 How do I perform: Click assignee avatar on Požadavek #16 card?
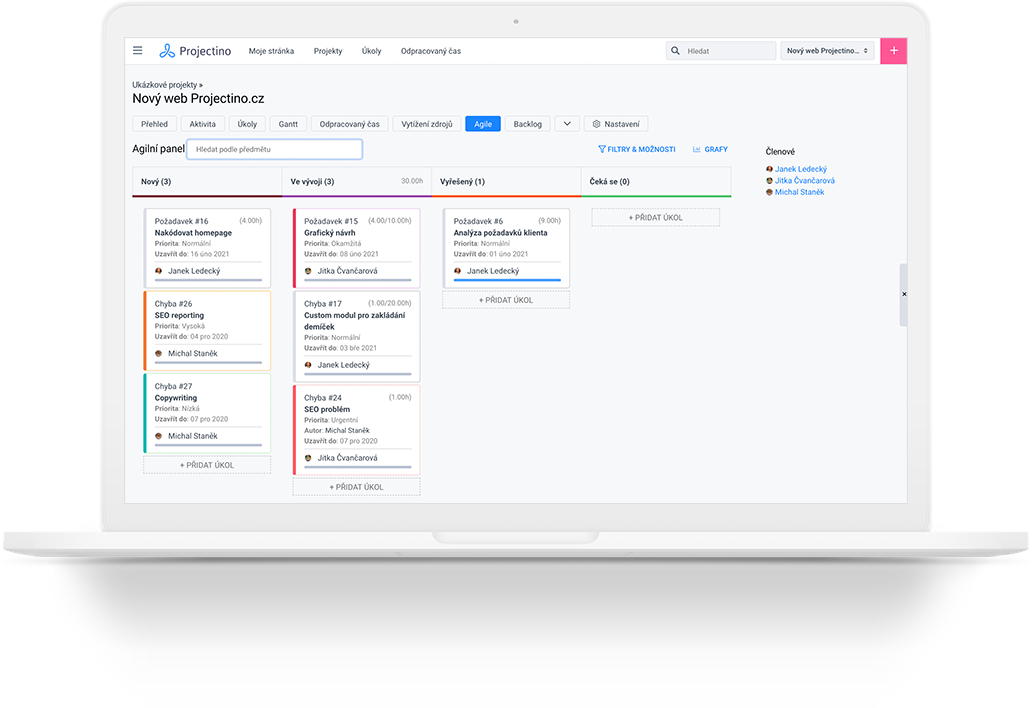159,271
